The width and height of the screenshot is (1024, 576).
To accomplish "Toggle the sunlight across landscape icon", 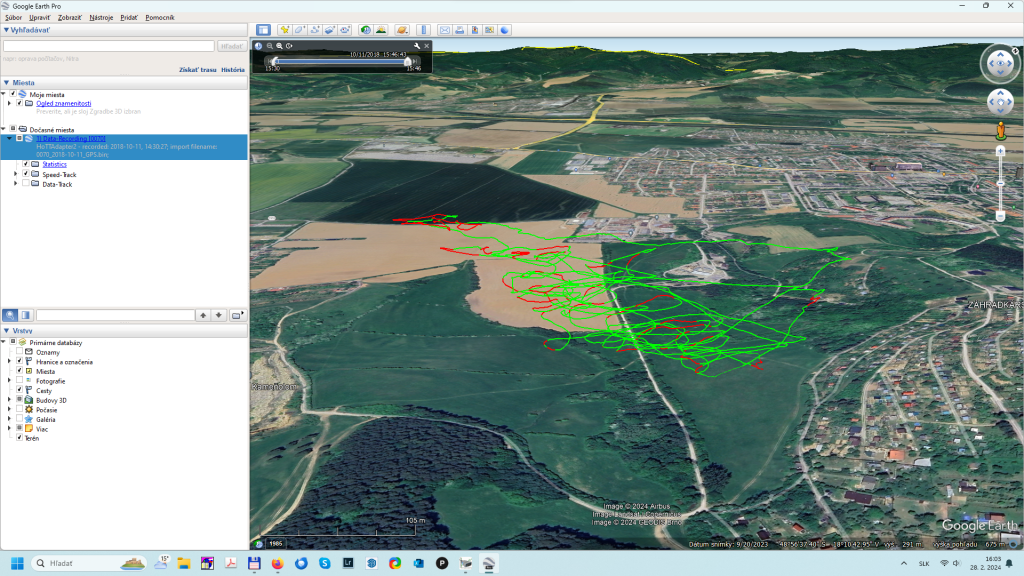I will [x=381, y=30].
